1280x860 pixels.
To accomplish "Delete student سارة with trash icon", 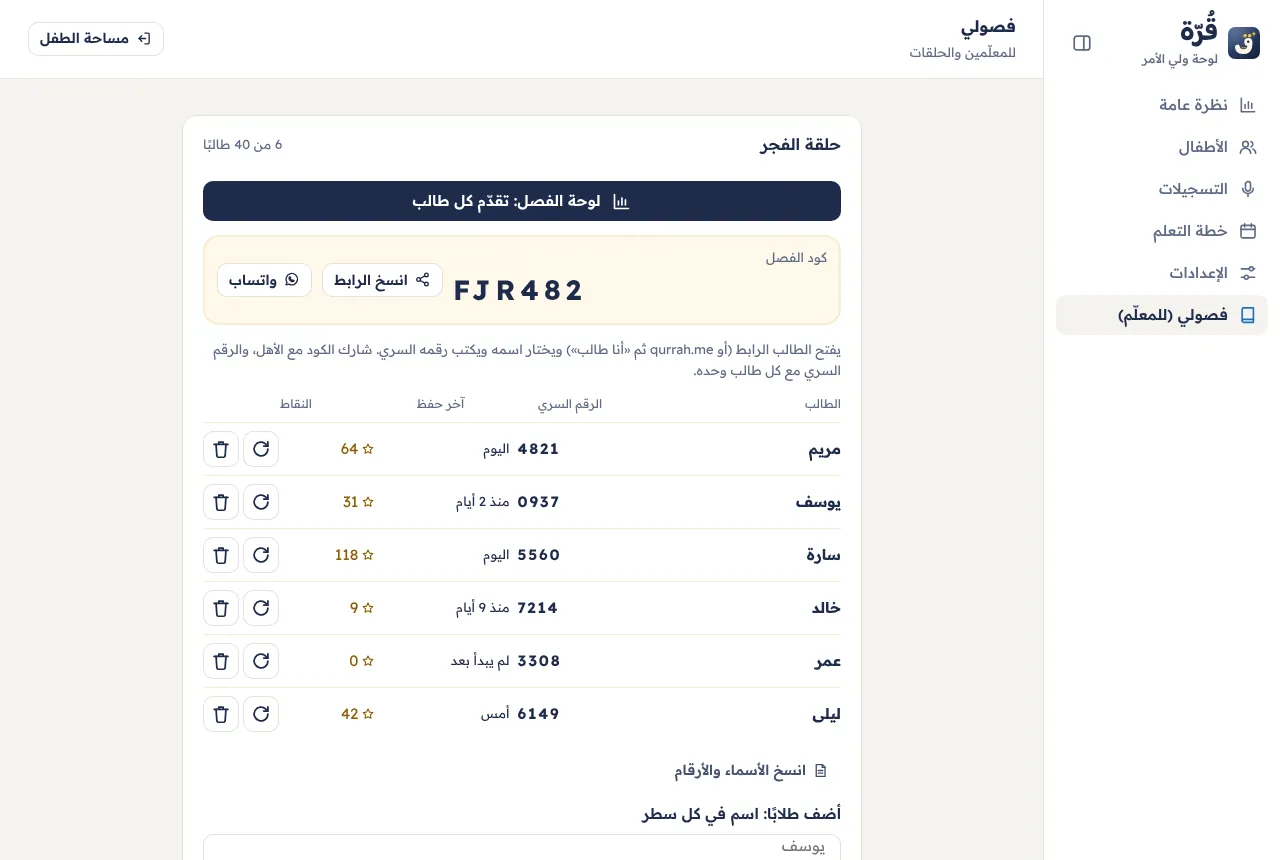I will tap(221, 555).
